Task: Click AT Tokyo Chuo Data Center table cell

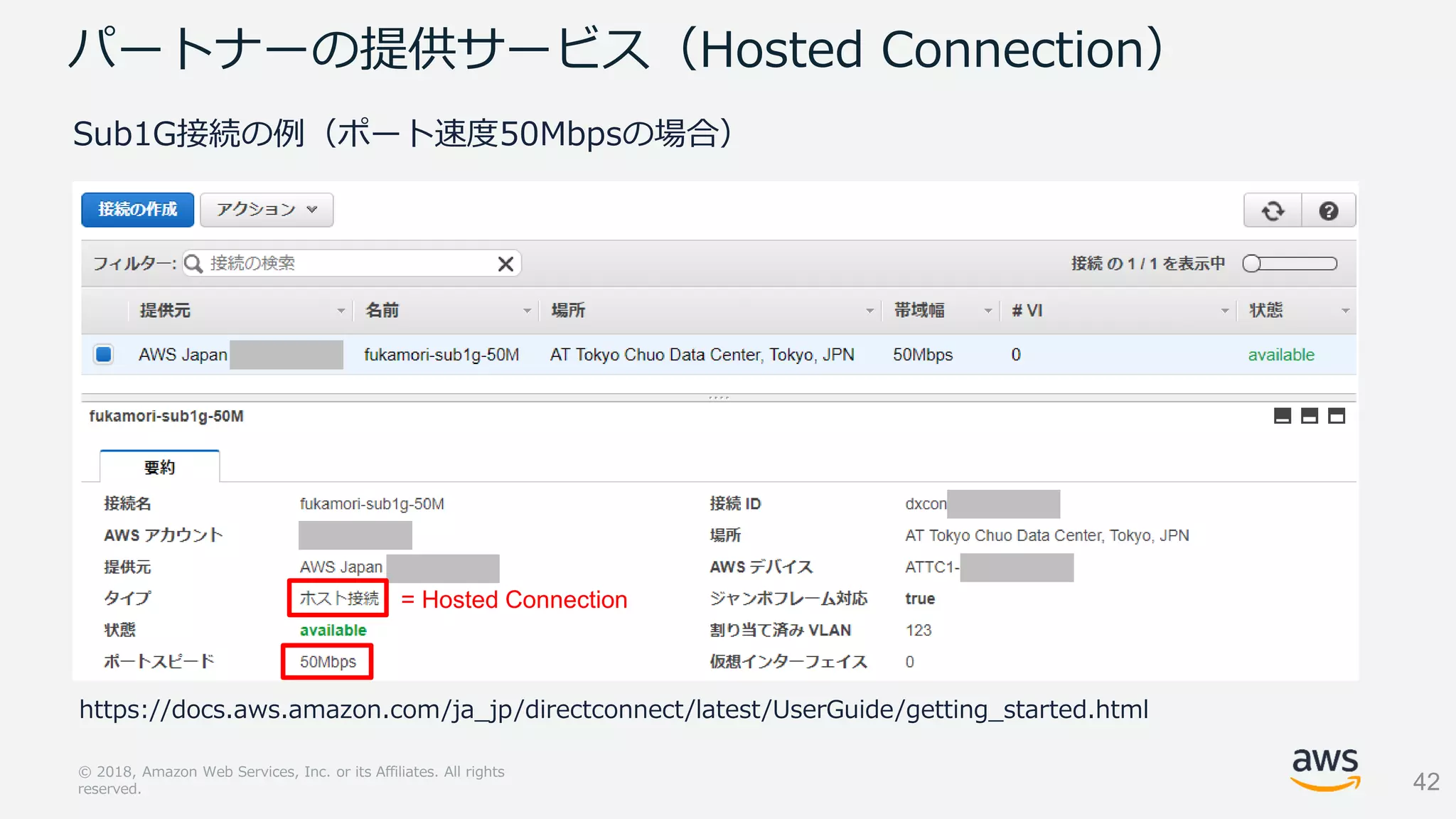Action: [702, 355]
